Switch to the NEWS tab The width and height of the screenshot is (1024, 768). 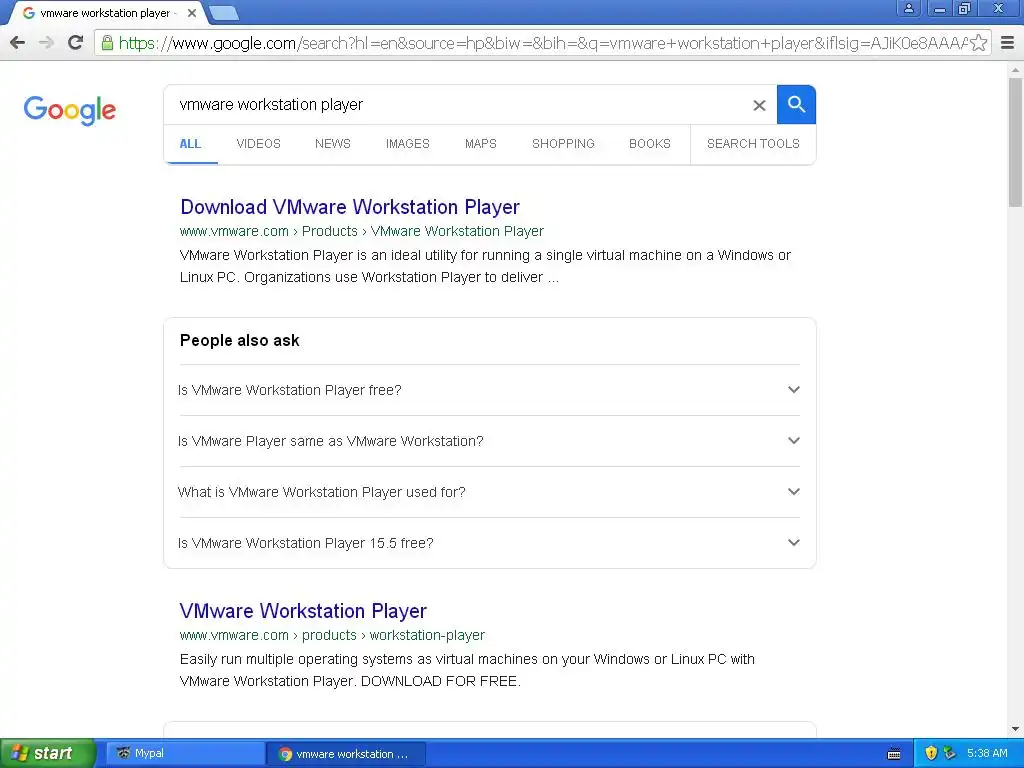pos(332,144)
